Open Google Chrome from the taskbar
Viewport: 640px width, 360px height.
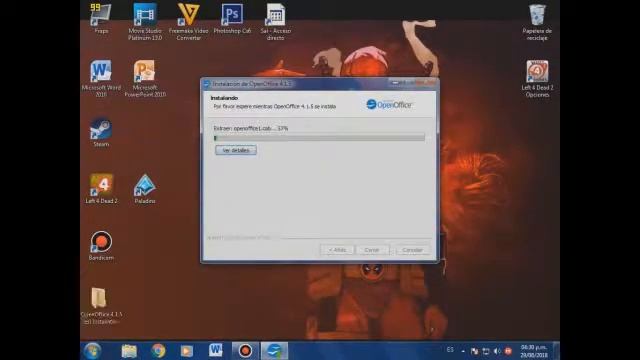pyautogui.click(x=158, y=351)
